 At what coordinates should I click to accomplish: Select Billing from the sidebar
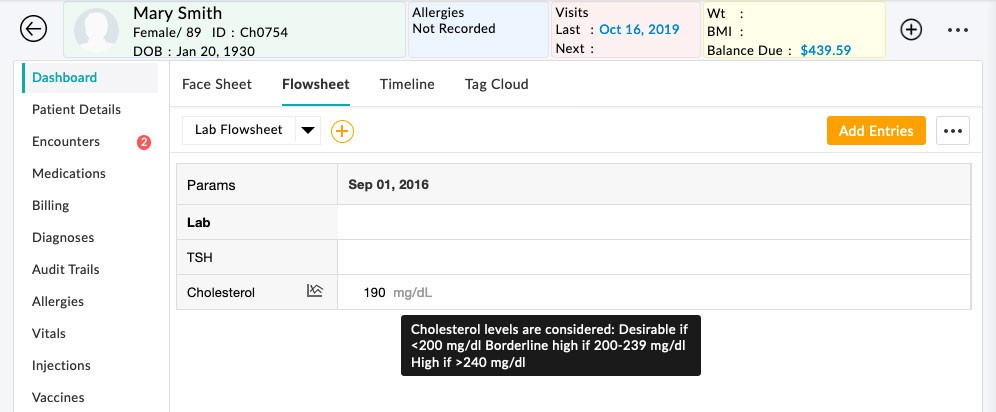point(51,205)
